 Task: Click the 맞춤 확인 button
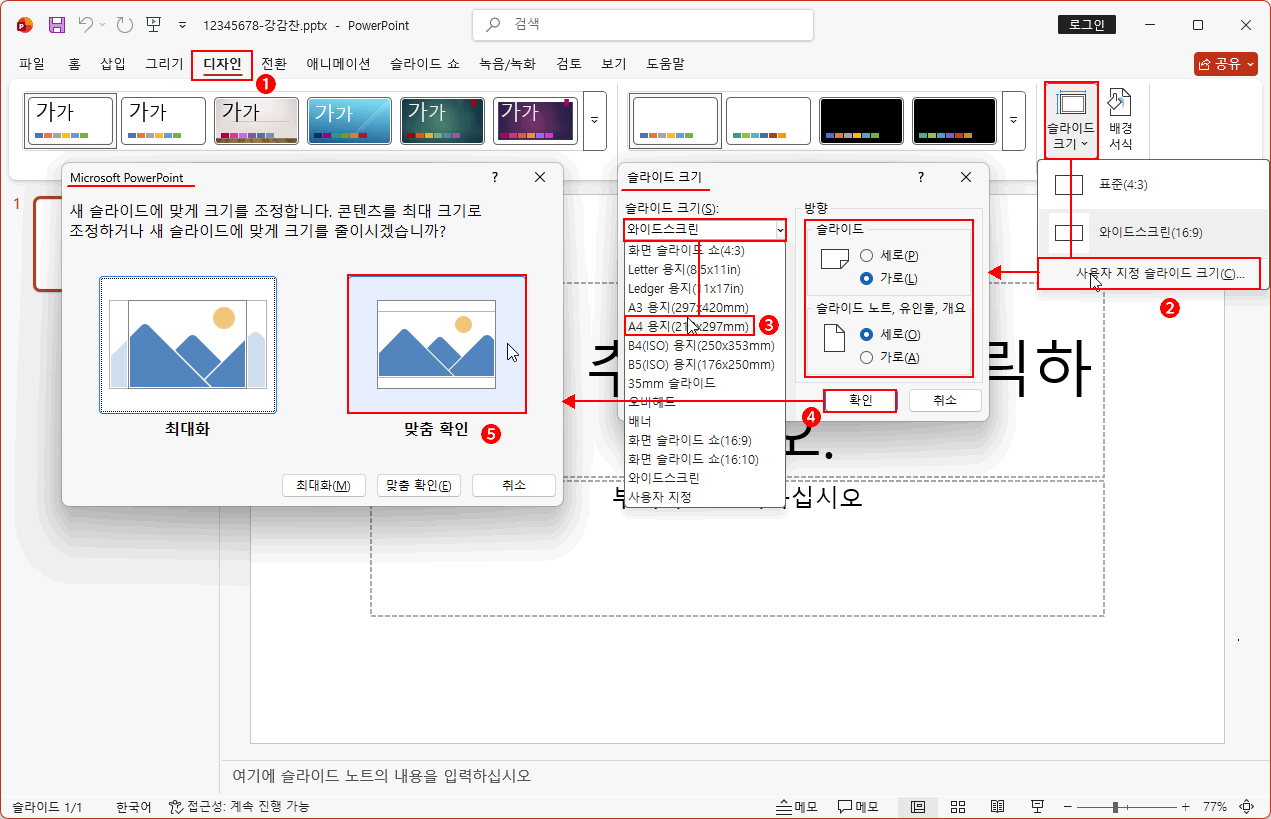pyautogui.click(x=418, y=485)
